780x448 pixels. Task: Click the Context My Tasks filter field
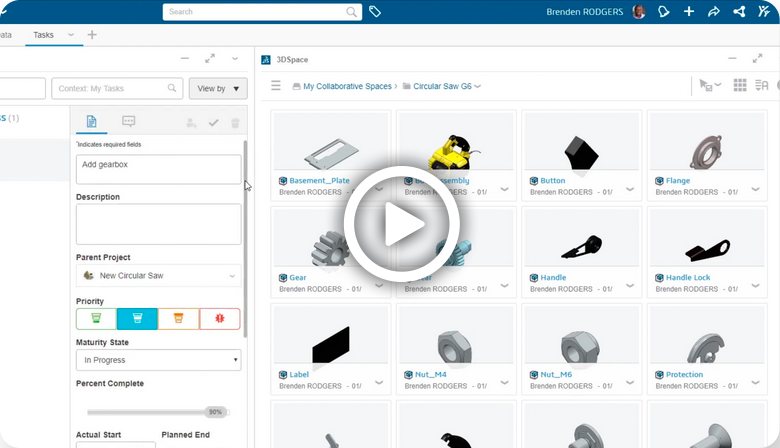(117, 89)
